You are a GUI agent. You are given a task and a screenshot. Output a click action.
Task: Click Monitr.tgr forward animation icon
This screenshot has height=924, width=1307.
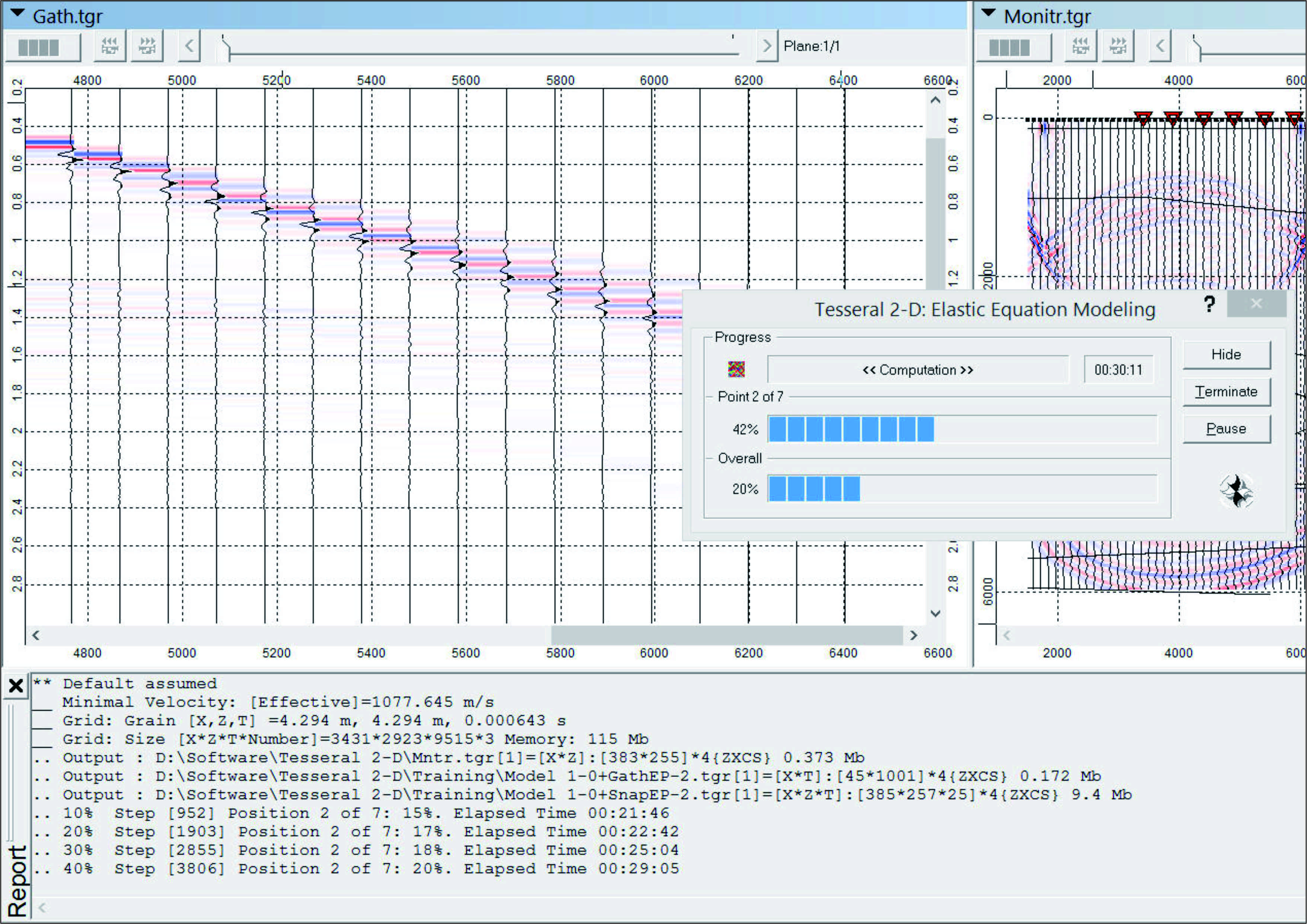point(1118,46)
